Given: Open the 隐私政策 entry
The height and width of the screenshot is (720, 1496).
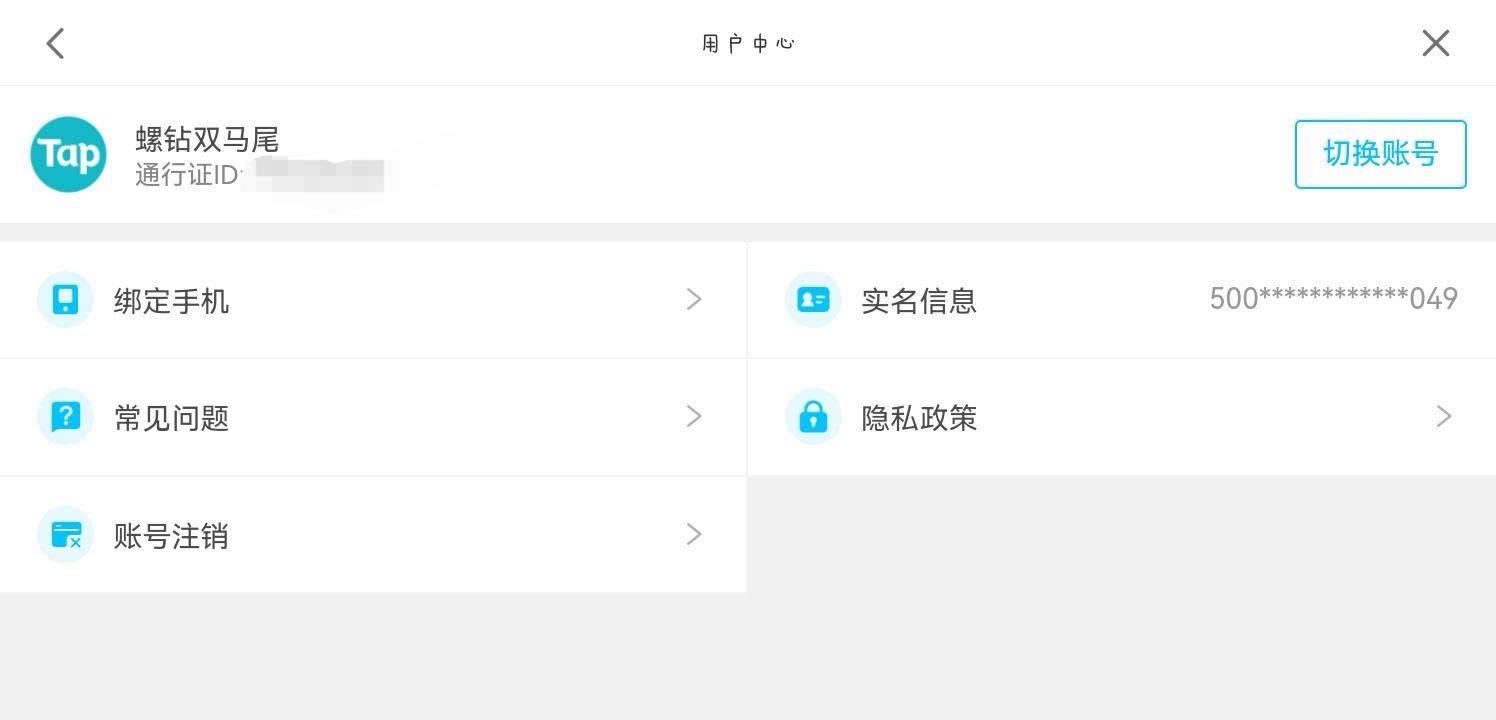Looking at the screenshot, I should click(x=1122, y=417).
